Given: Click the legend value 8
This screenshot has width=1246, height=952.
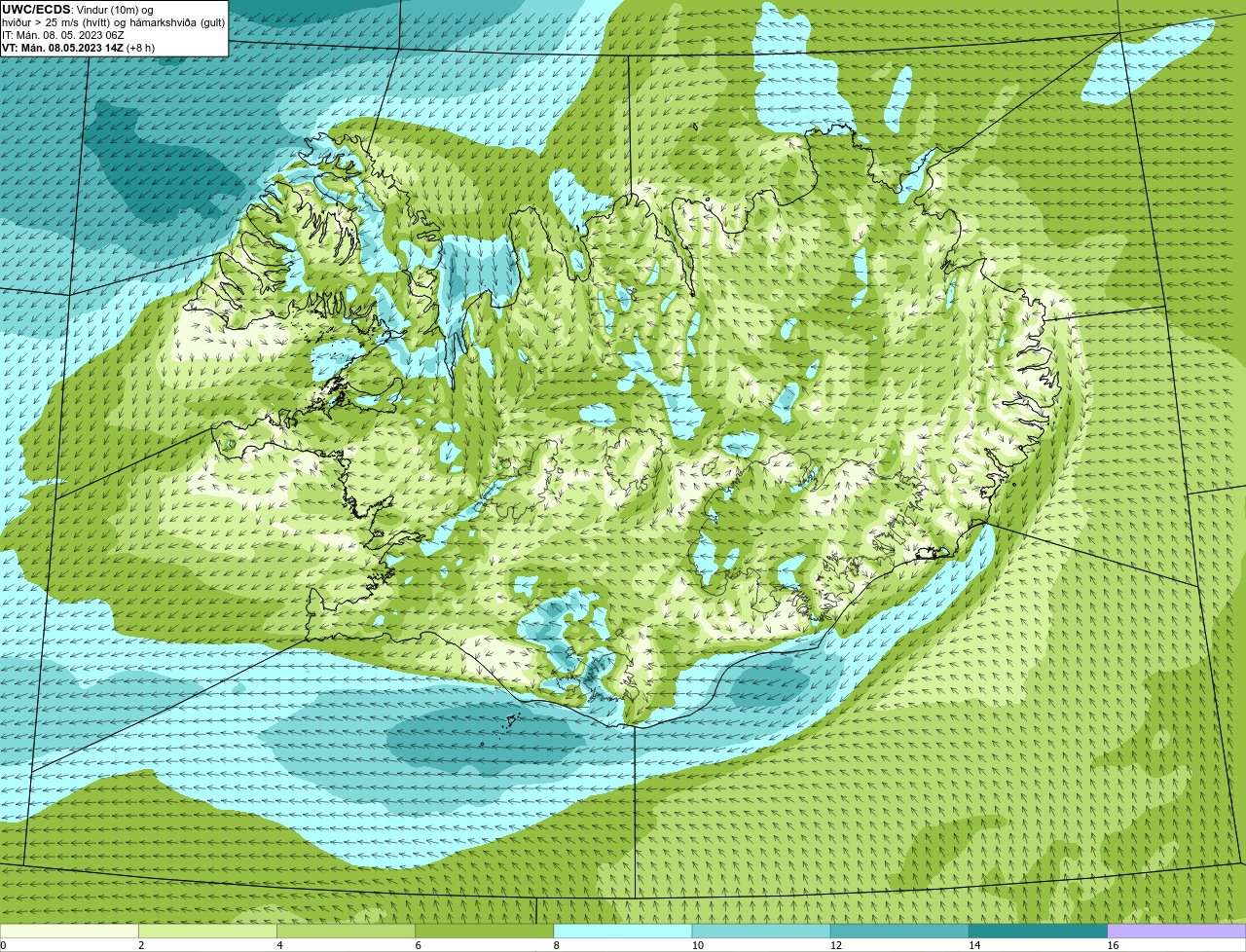Looking at the screenshot, I should pyautogui.click(x=557, y=945).
